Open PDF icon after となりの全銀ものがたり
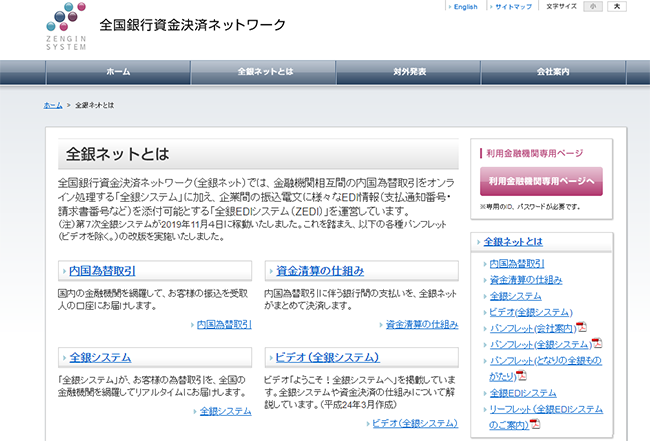The image size is (650, 441). click(x=521, y=375)
